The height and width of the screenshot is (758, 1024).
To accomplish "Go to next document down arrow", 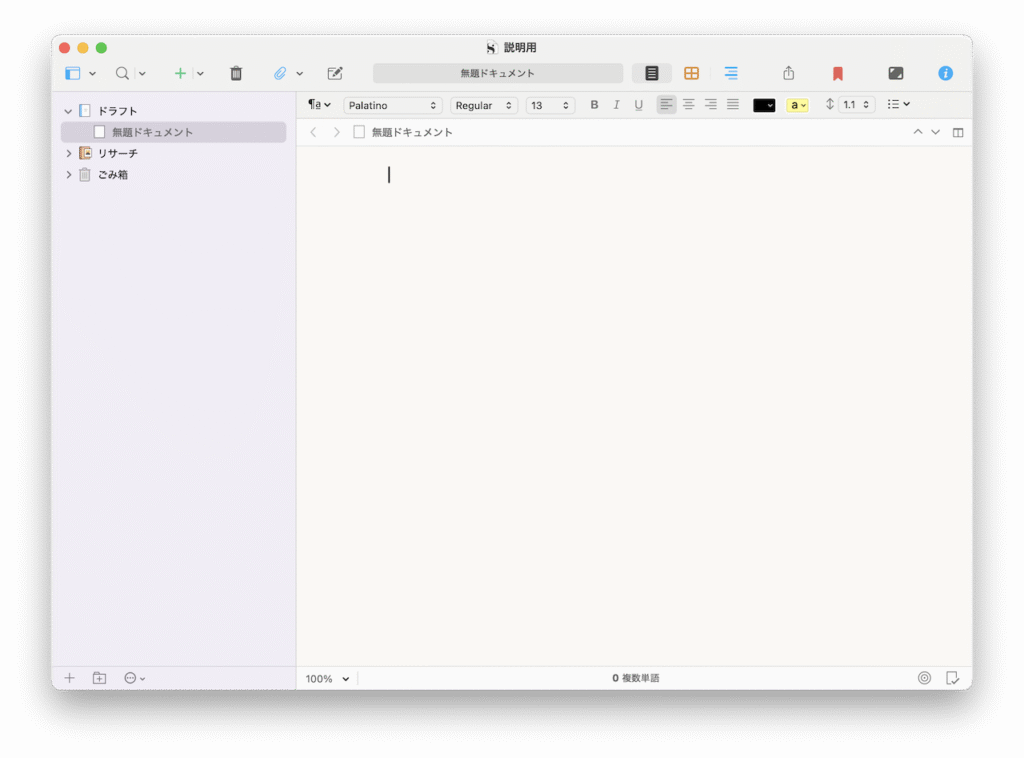I will coord(936,132).
